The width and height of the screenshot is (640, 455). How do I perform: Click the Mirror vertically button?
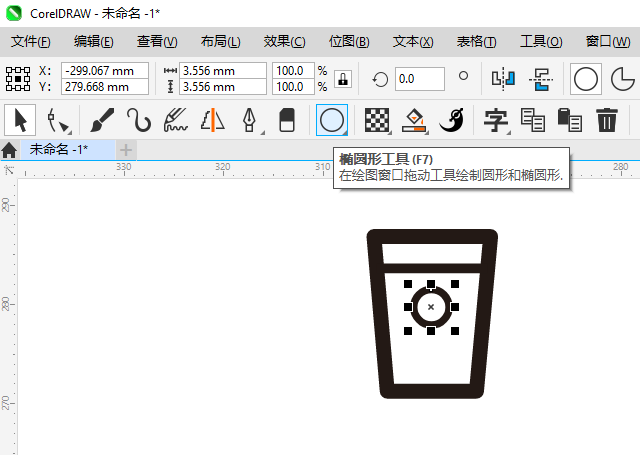pyautogui.click(x=541, y=79)
